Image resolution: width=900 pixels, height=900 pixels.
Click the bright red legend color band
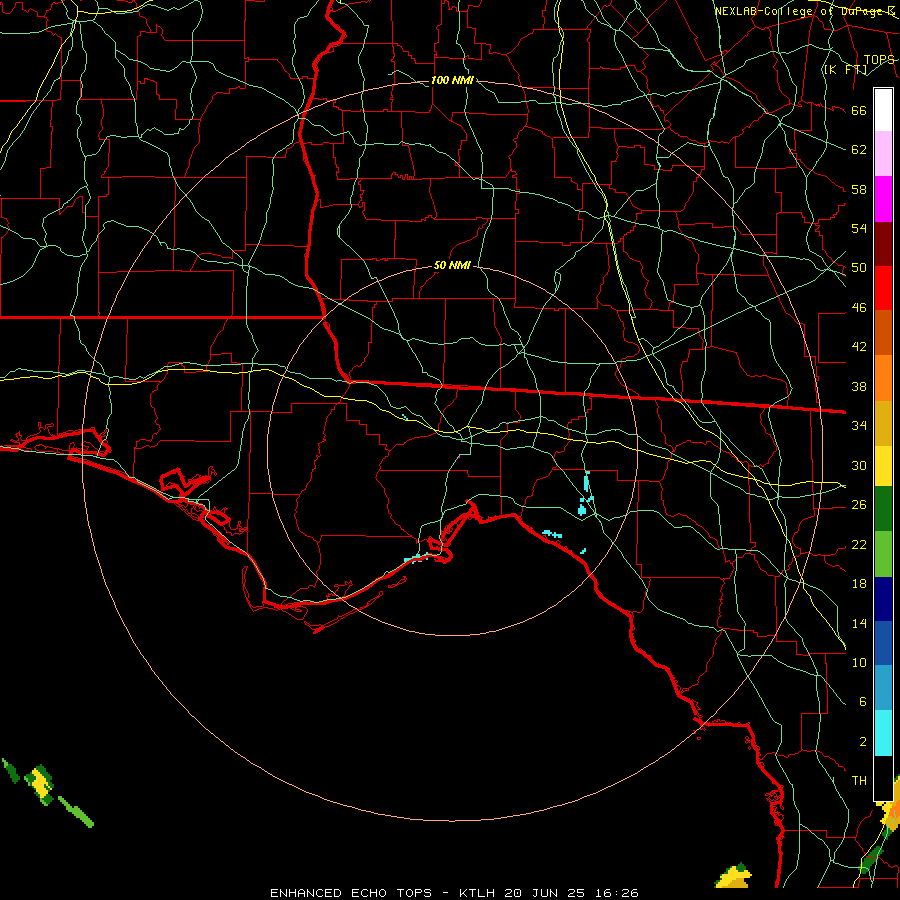[x=883, y=289]
